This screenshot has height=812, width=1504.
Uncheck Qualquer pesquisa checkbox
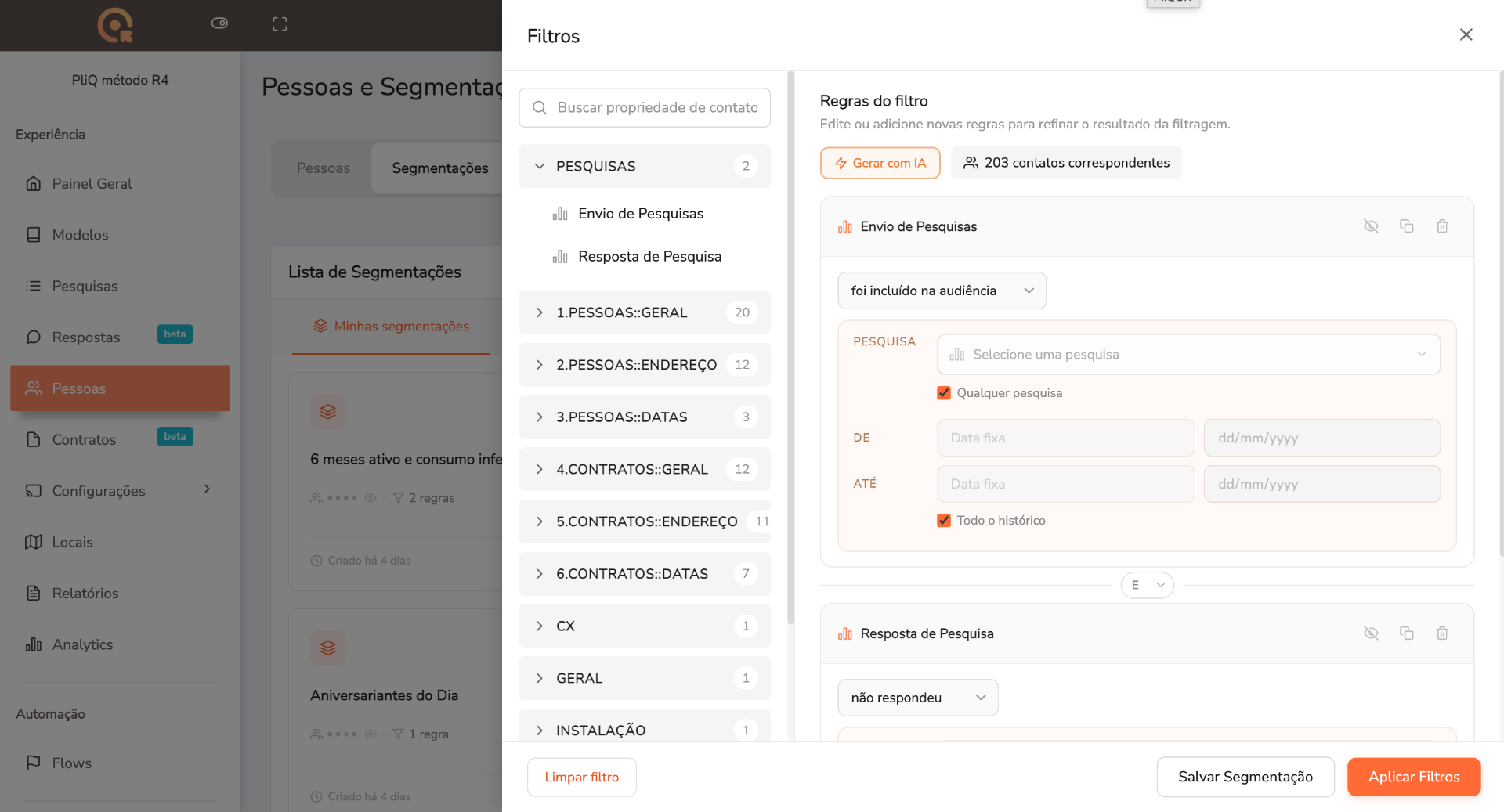pos(944,393)
